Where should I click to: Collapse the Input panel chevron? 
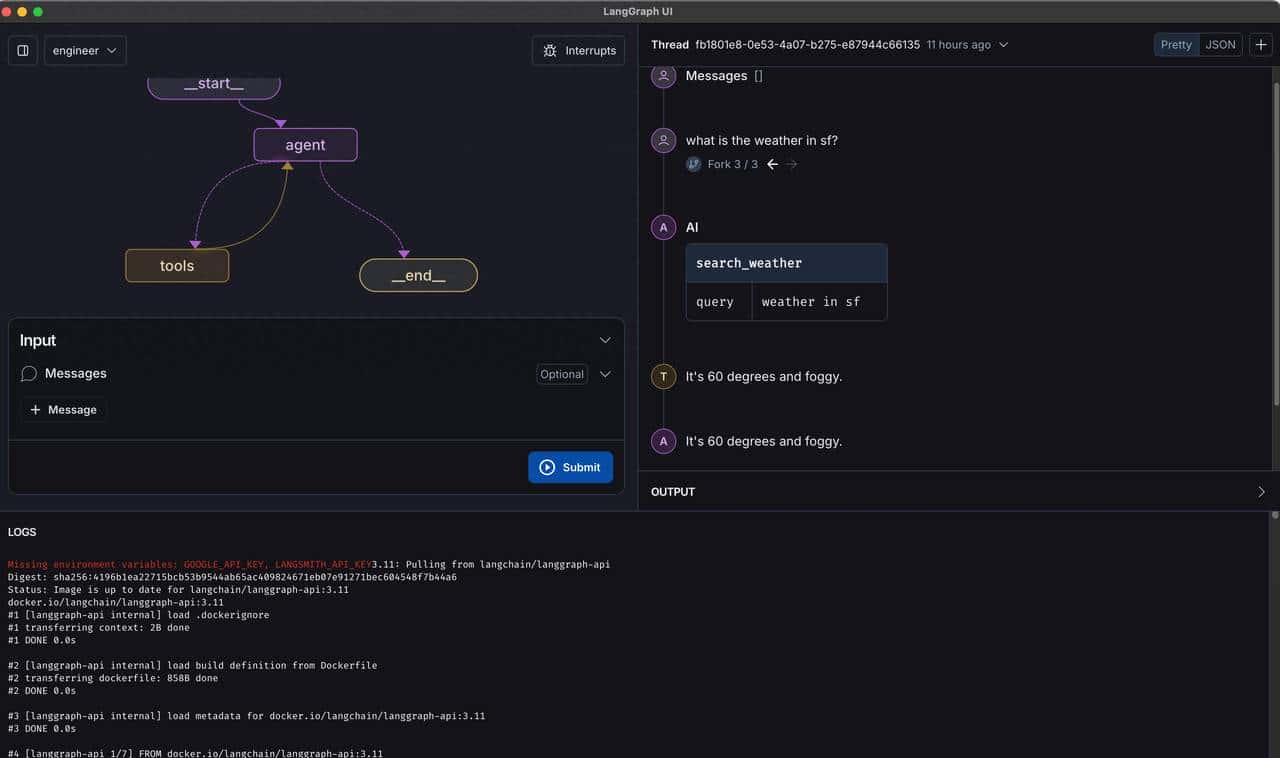point(605,340)
